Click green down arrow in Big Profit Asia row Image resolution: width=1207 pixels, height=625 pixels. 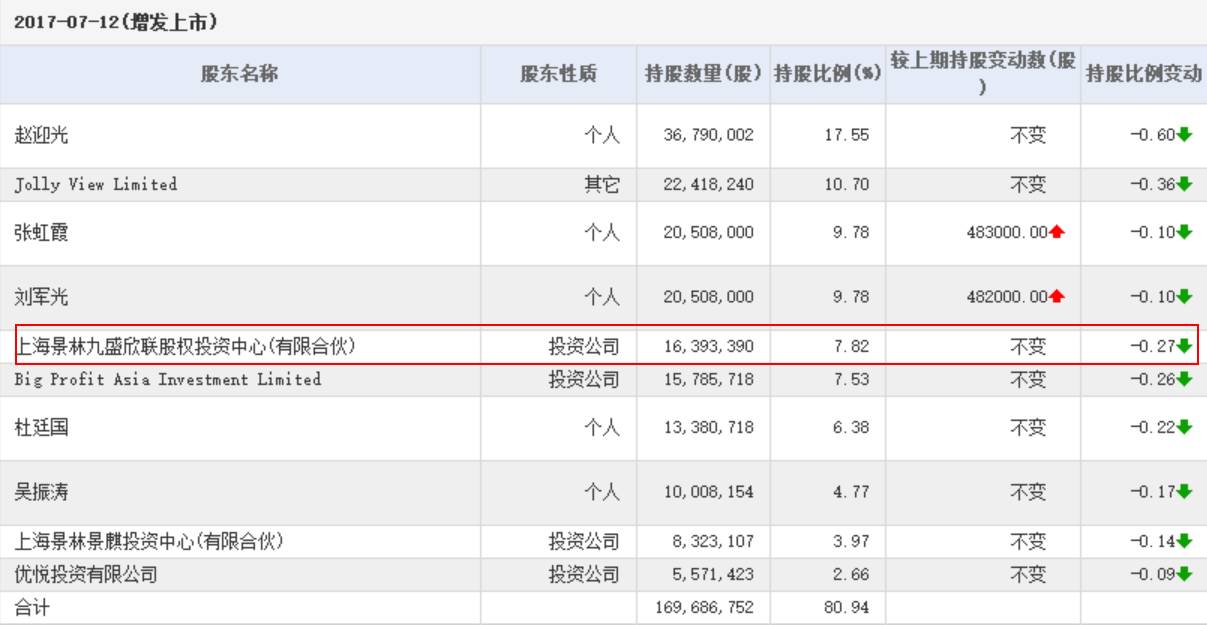click(1185, 380)
